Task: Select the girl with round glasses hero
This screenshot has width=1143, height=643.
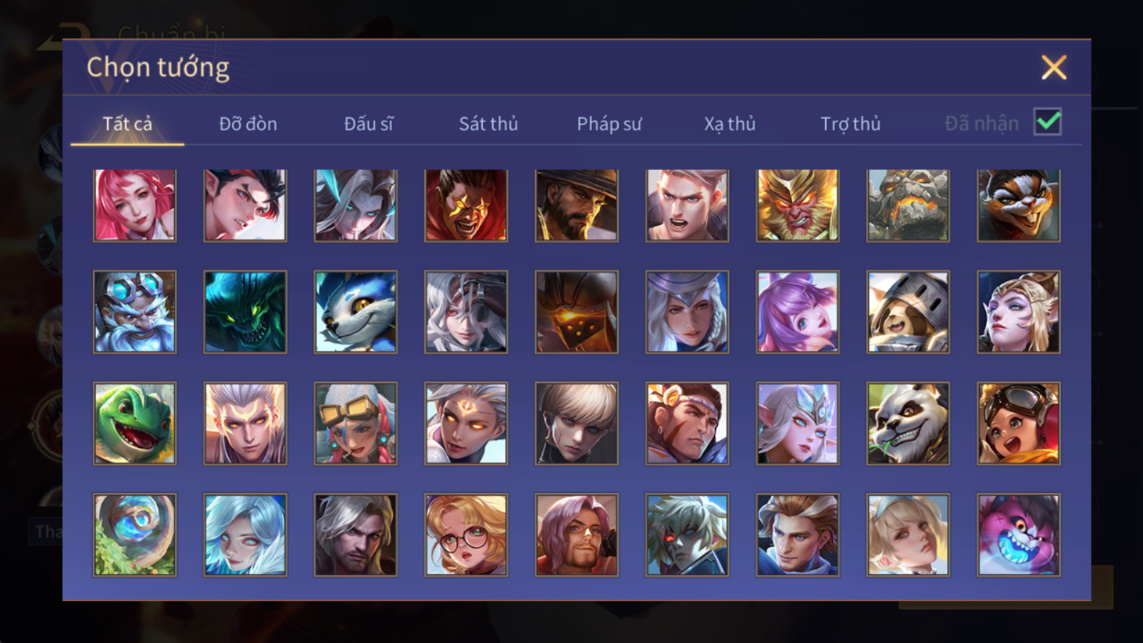Action: (466, 534)
